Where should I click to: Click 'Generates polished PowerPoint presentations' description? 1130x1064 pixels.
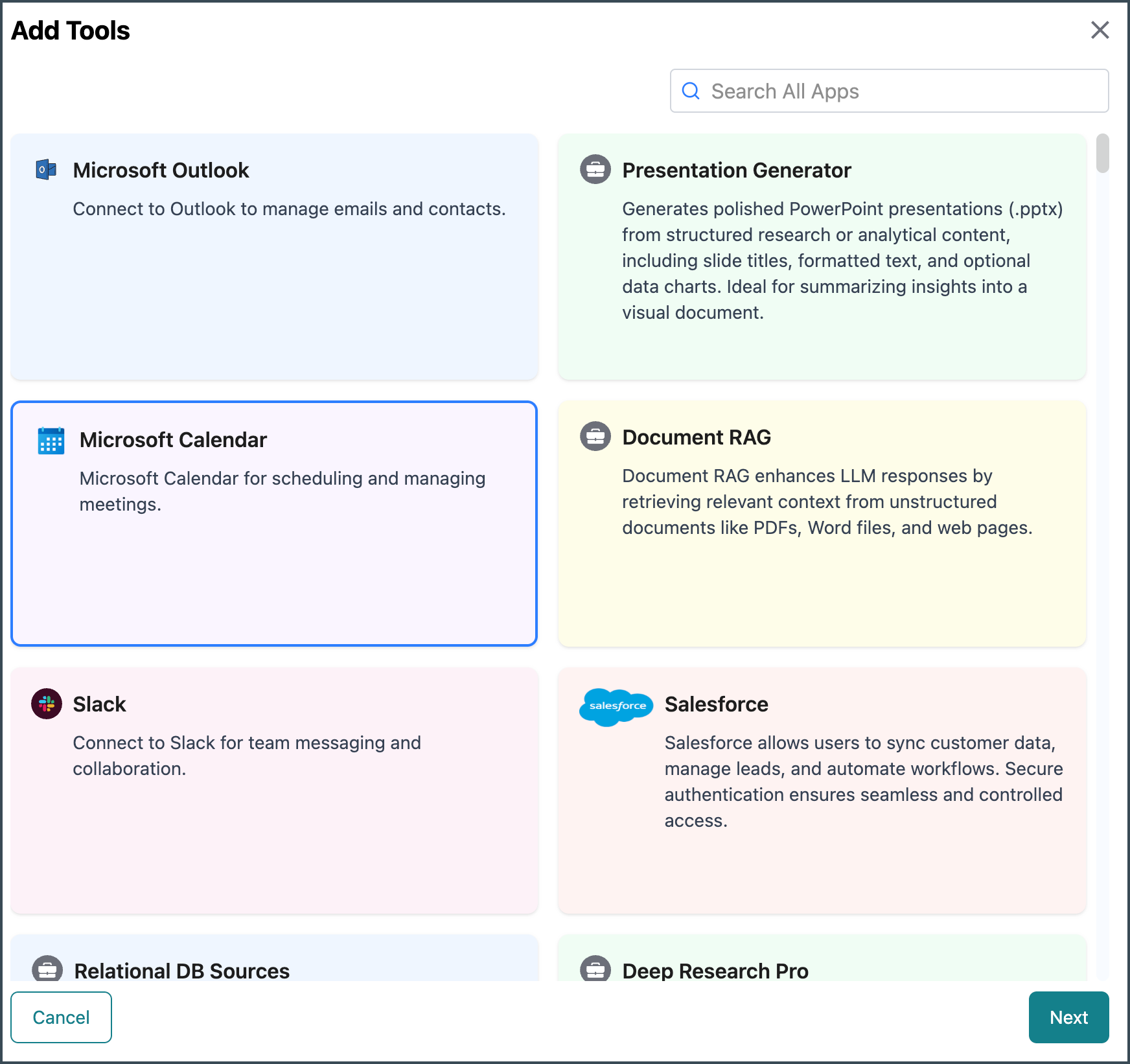click(842, 260)
